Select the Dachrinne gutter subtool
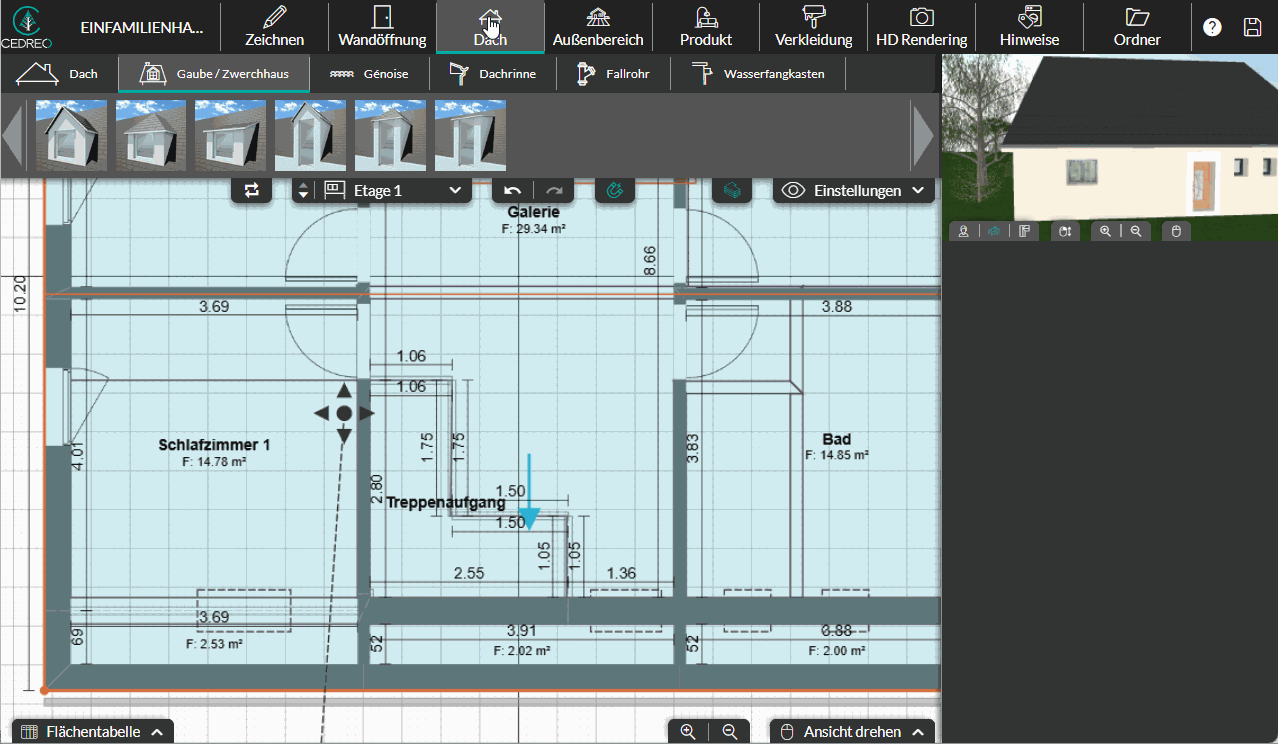Viewport: 1278px width, 744px height. (493, 74)
